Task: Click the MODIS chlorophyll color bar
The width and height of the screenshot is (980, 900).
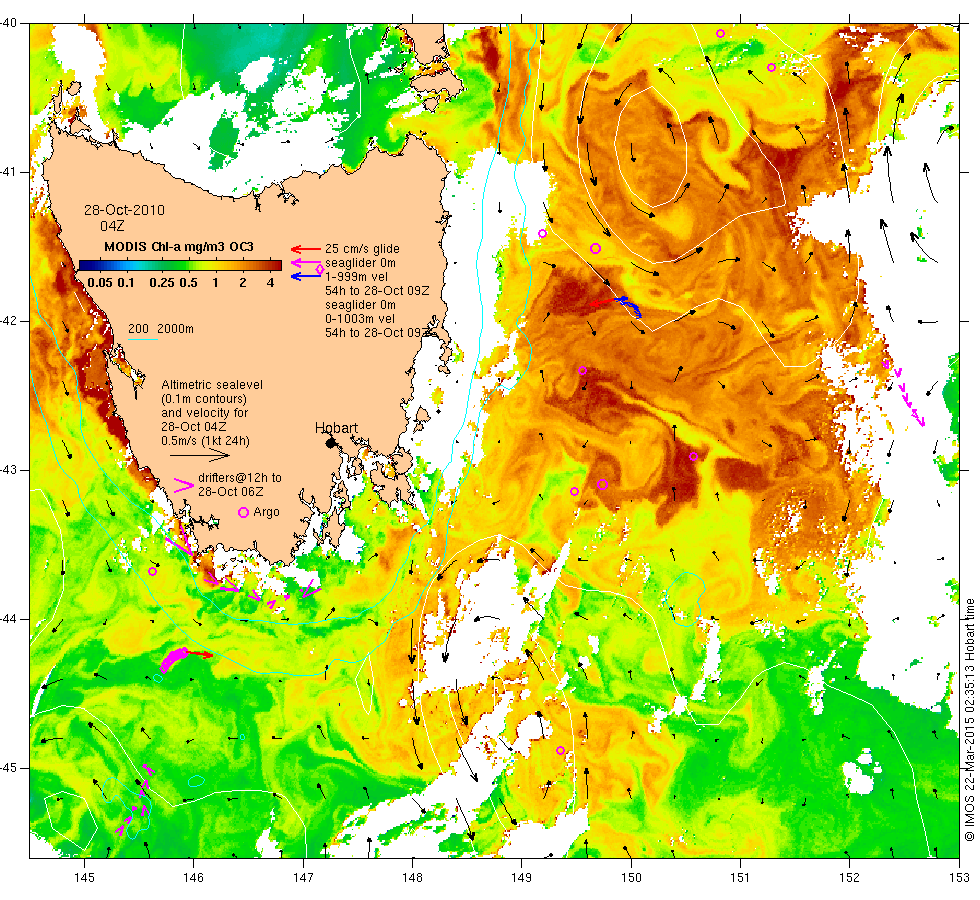Action: pyautogui.click(x=180, y=266)
